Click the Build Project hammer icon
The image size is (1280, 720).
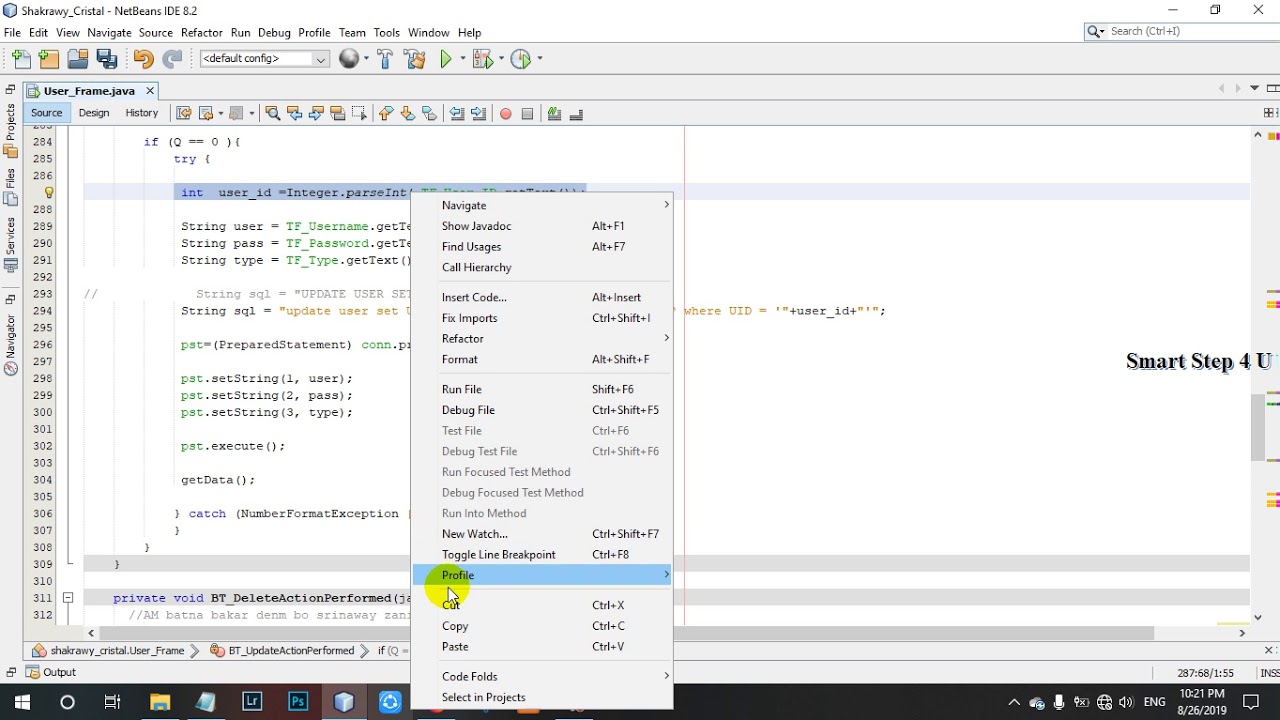pos(385,59)
